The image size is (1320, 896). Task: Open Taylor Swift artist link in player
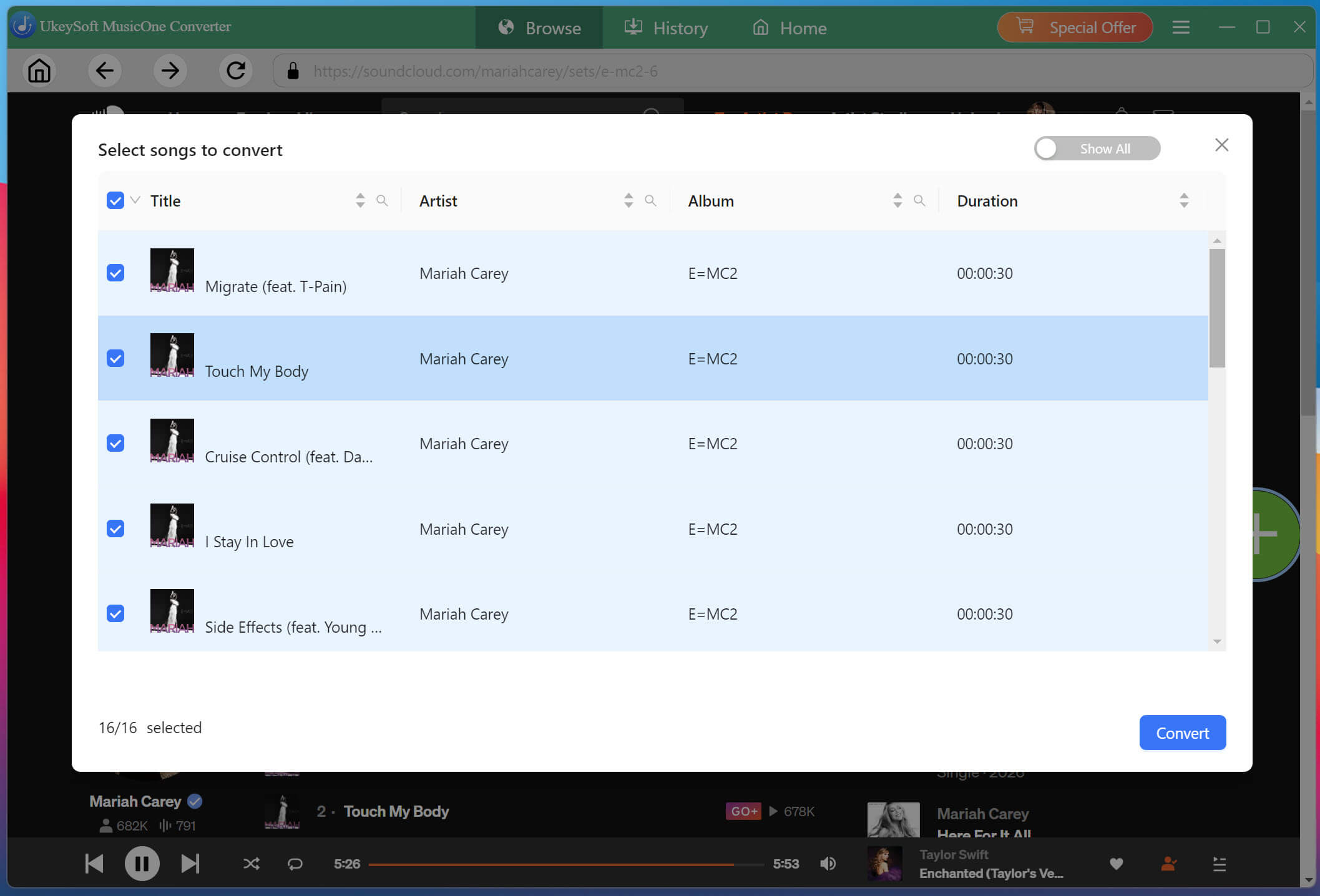pos(954,854)
